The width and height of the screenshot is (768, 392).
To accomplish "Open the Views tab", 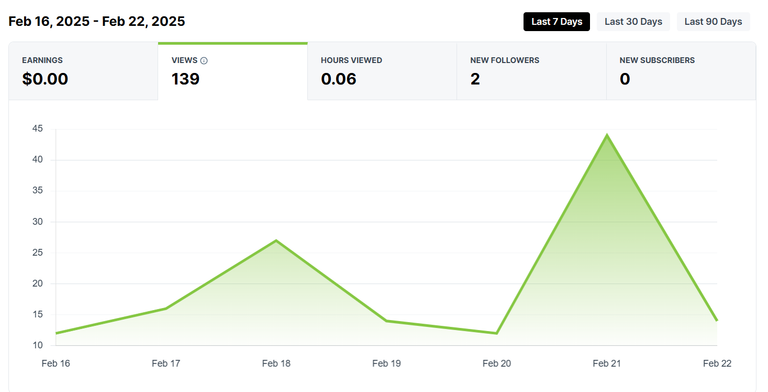I will (x=233, y=72).
